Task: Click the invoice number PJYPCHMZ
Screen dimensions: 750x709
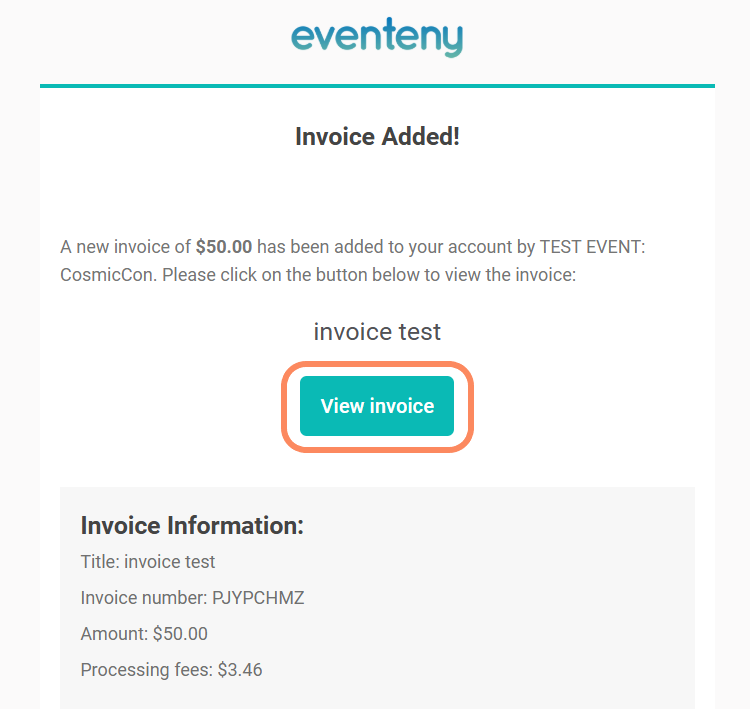Action: [x=258, y=598]
